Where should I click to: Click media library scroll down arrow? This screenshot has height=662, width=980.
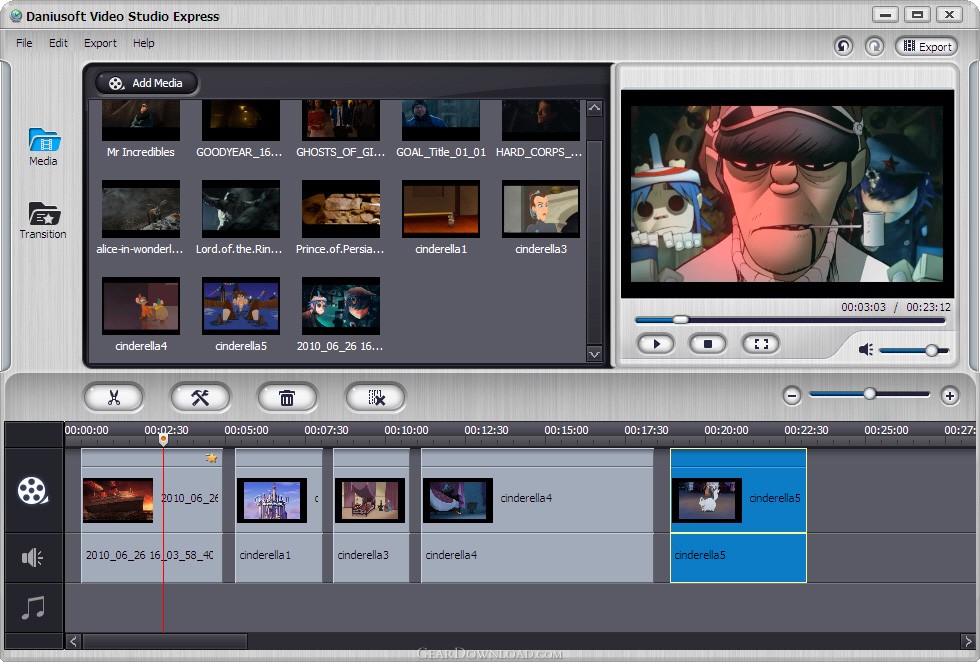[594, 354]
